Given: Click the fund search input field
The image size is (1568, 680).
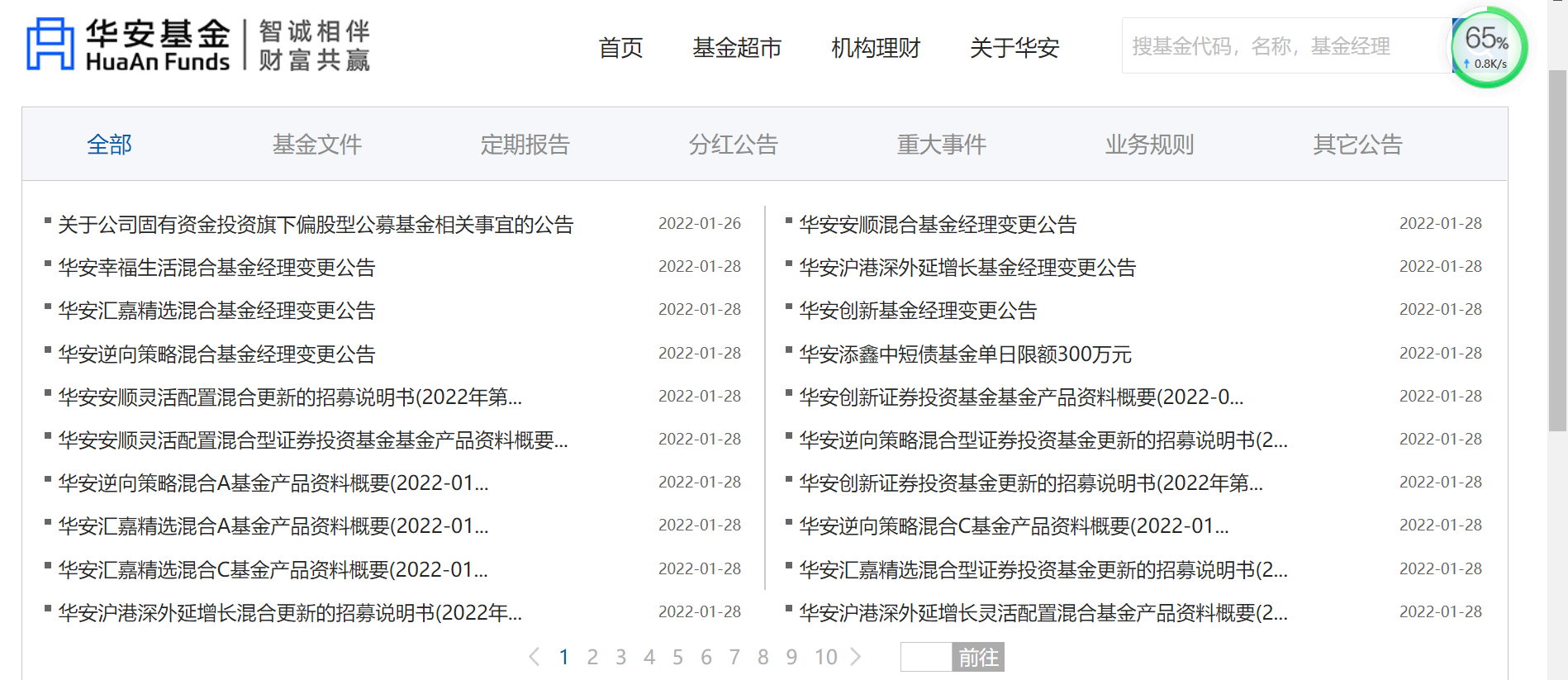Looking at the screenshot, I should point(1286,45).
